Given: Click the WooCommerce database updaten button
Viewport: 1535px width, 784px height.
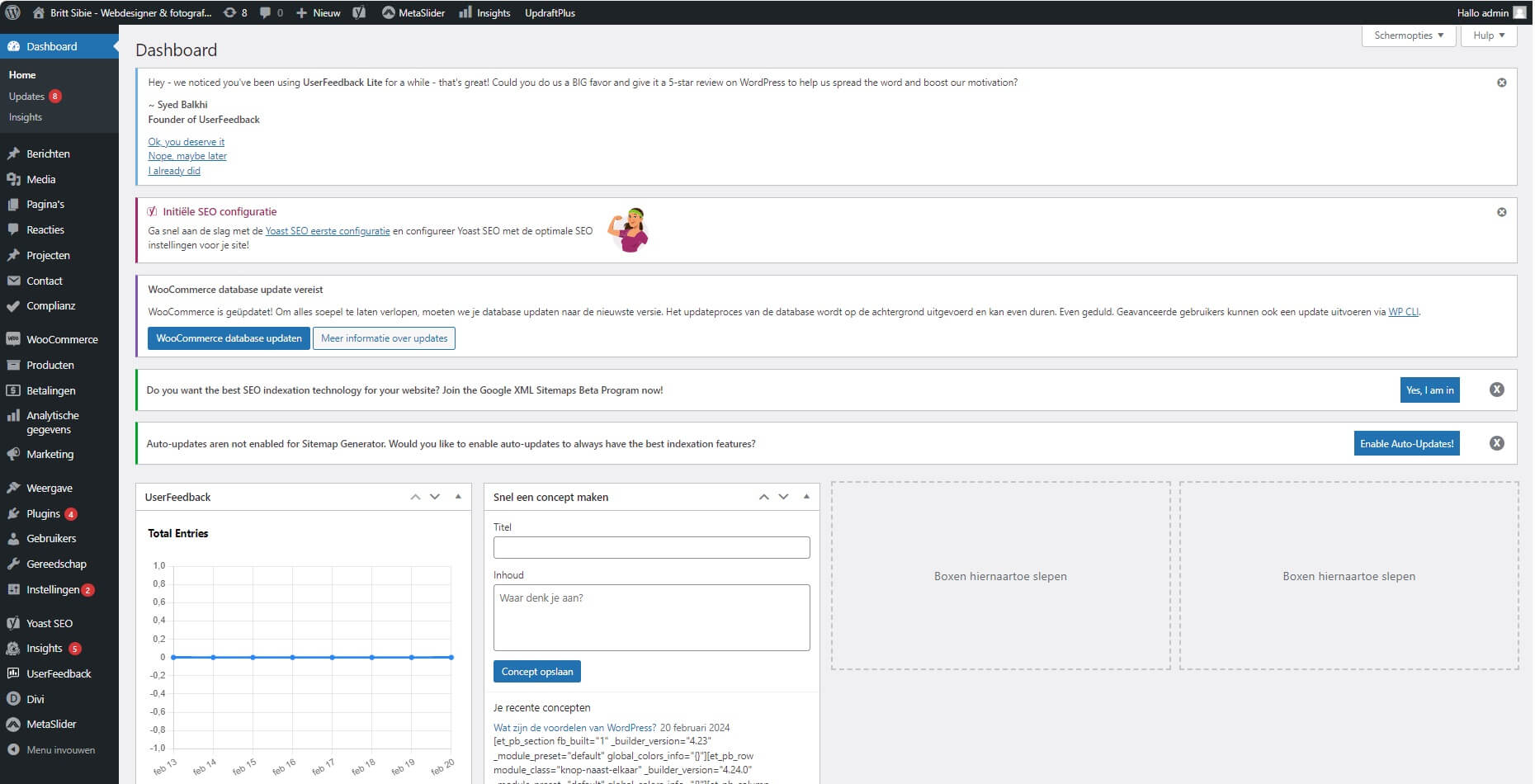Looking at the screenshot, I should tap(229, 338).
